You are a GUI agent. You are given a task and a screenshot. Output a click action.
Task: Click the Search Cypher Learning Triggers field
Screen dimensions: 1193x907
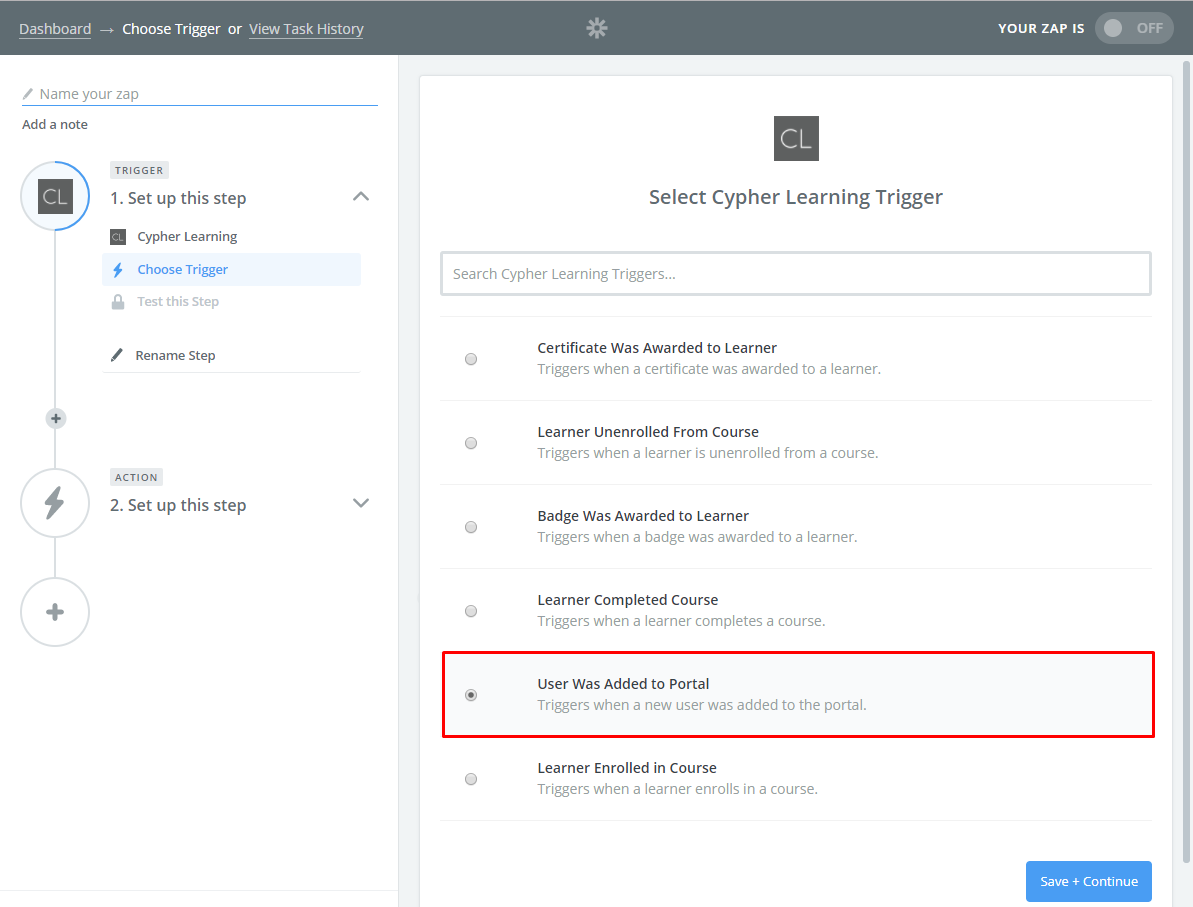(x=795, y=274)
